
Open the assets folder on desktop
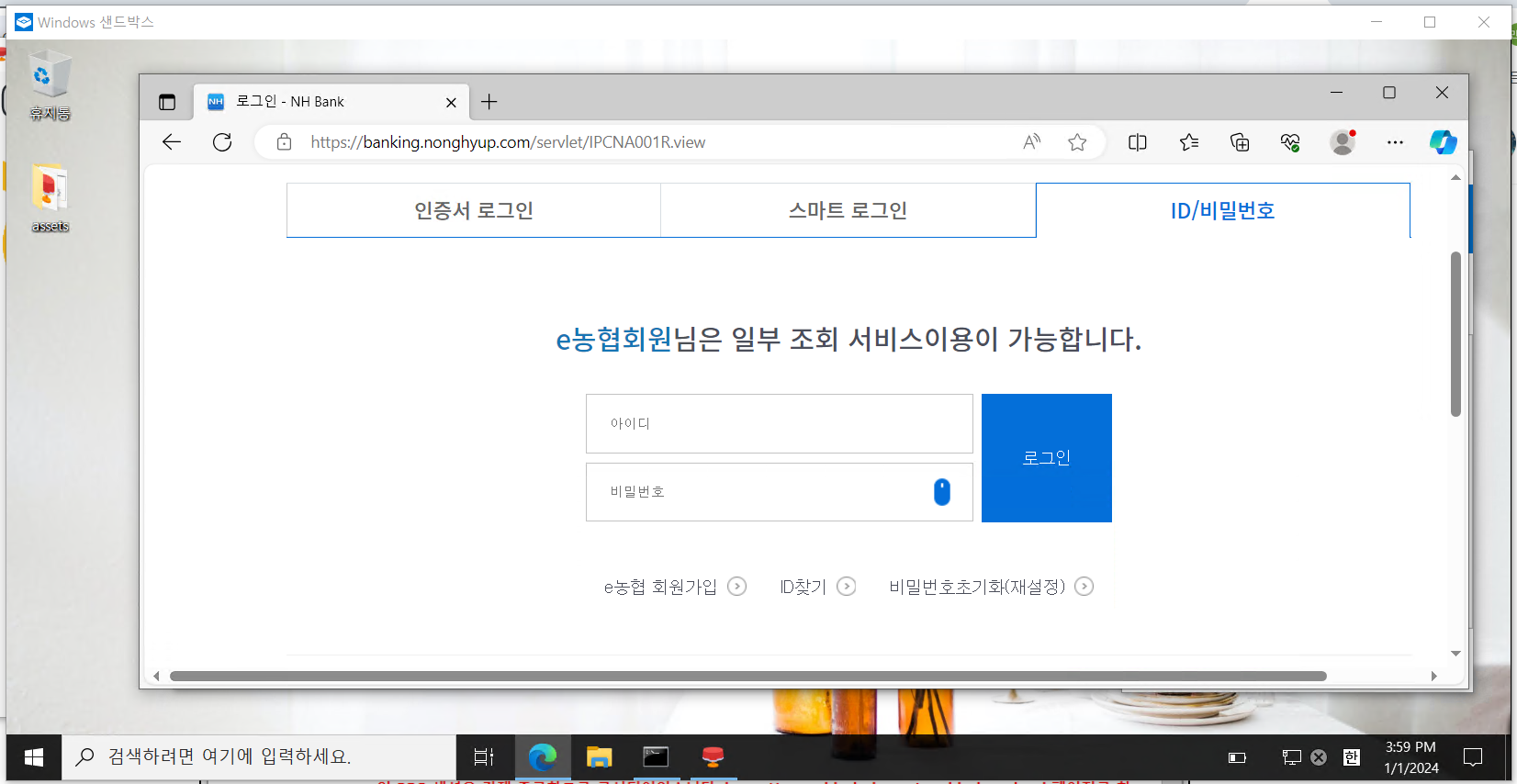coord(50,197)
